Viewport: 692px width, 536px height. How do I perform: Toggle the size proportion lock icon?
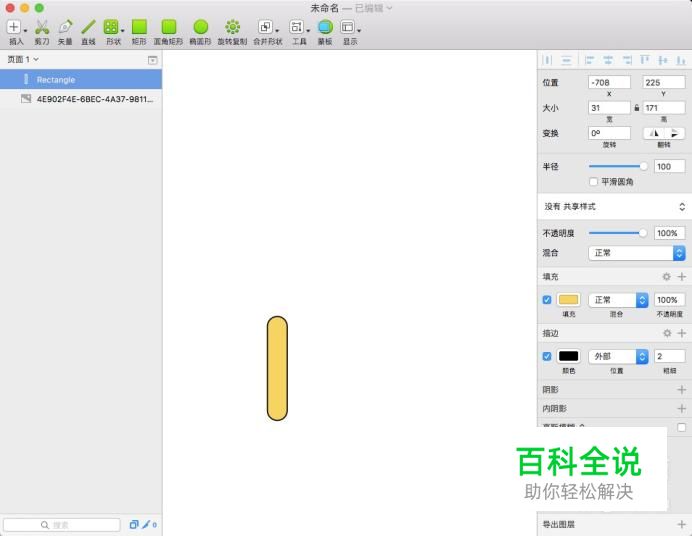pos(636,108)
